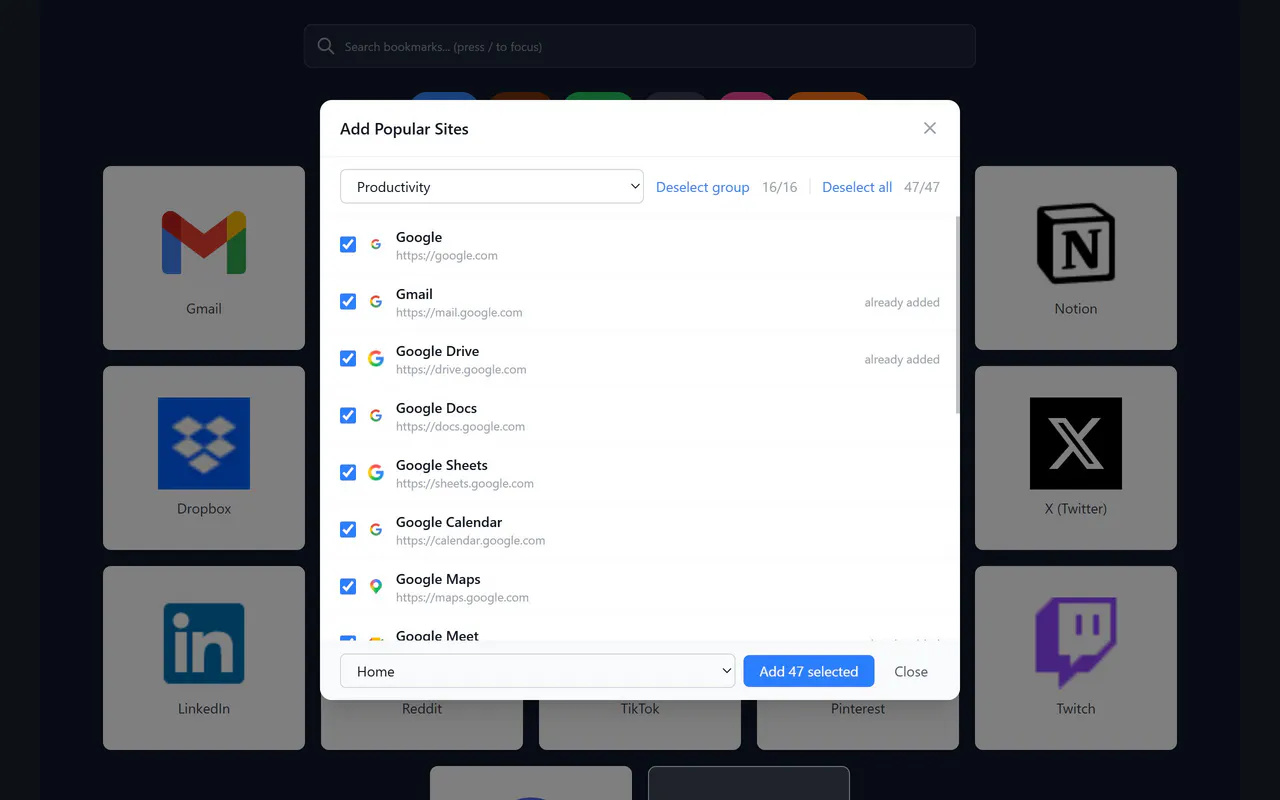
Task: Click the Add 47 selected button
Action: point(809,671)
